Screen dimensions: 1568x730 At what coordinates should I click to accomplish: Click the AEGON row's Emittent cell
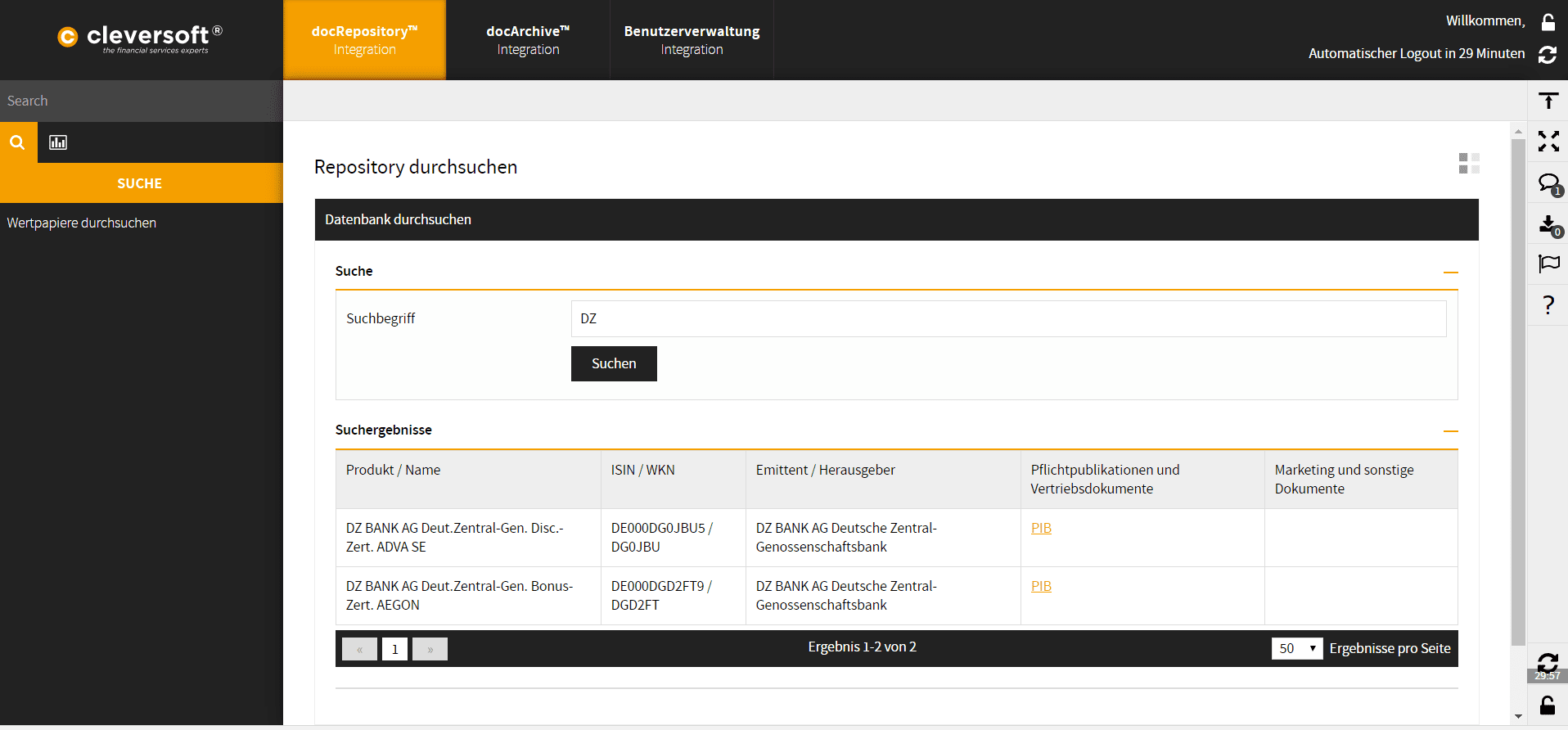pyautogui.click(x=883, y=596)
